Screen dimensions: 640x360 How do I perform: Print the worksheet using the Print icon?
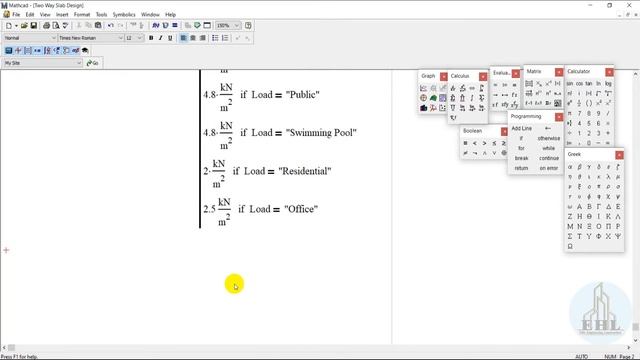(47, 25)
